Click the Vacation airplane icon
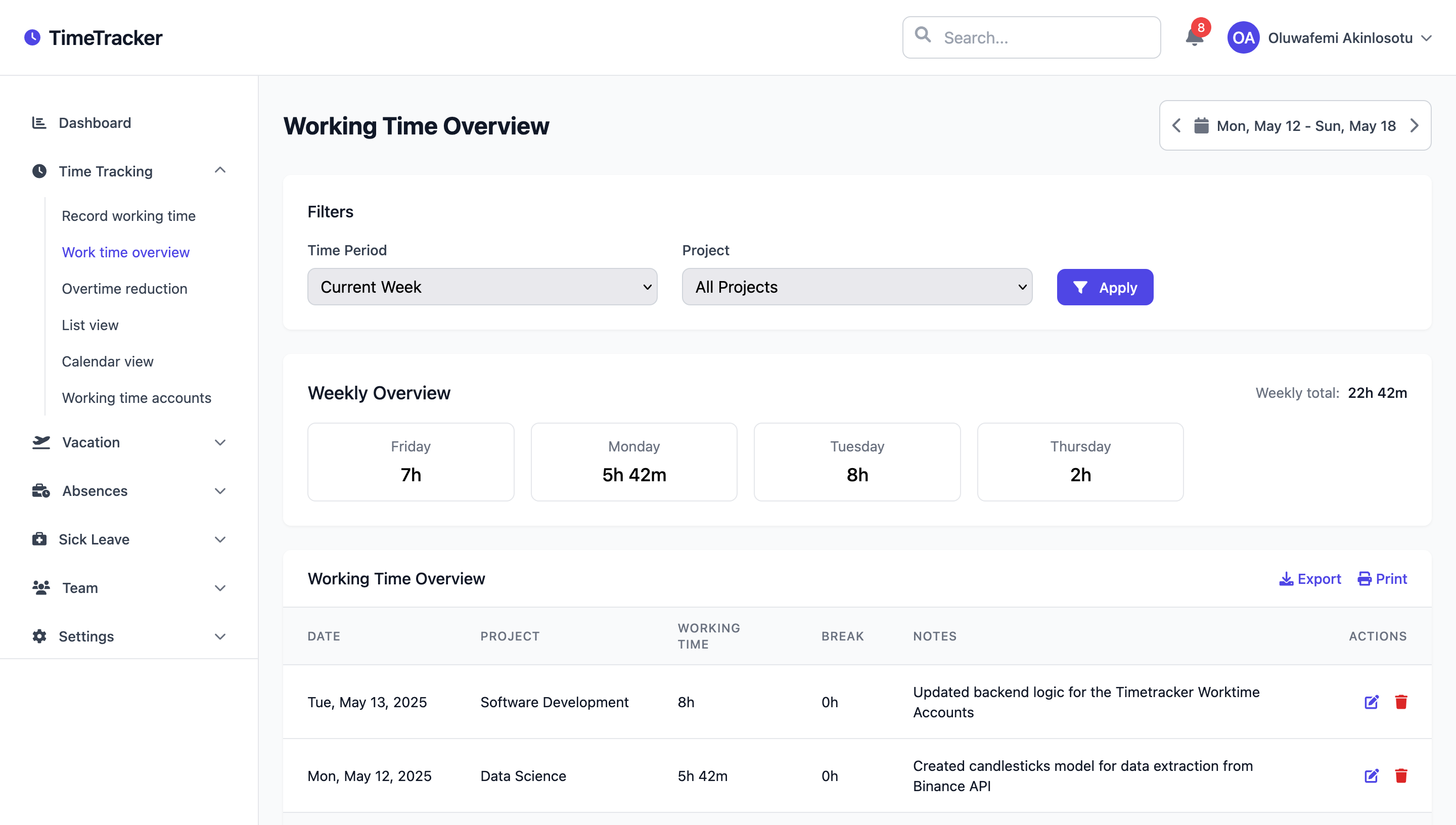 (41, 442)
